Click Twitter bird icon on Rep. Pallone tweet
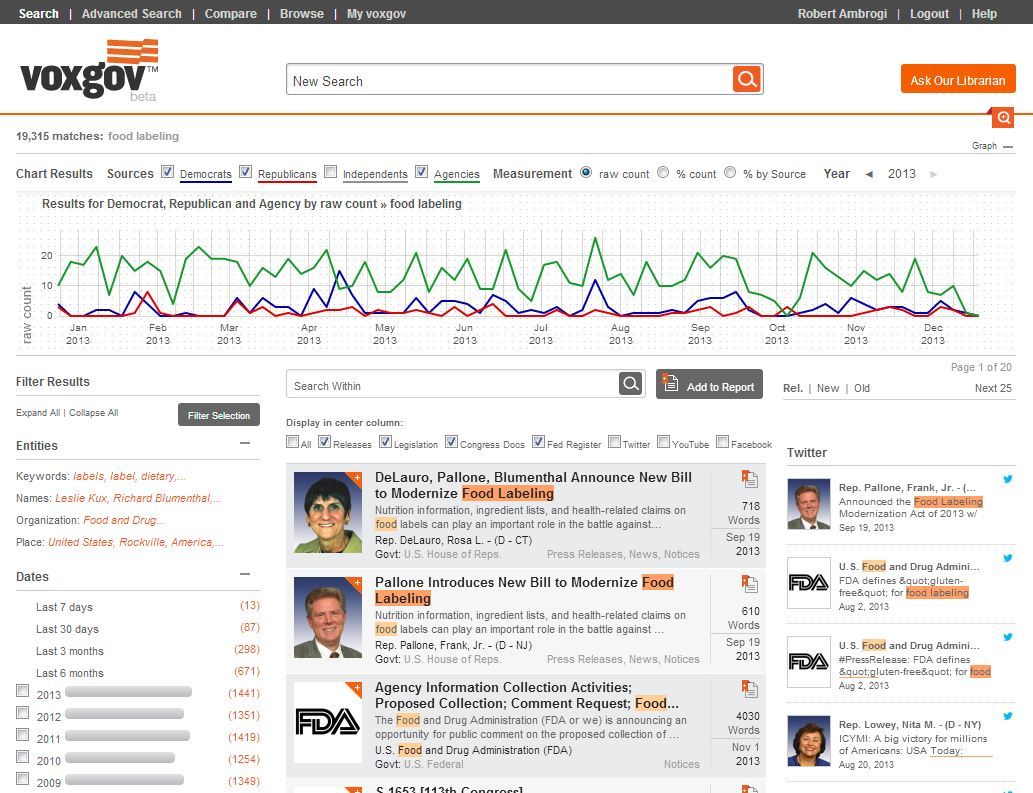The height and width of the screenshot is (793, 1033). click(x=1008, y=479)
